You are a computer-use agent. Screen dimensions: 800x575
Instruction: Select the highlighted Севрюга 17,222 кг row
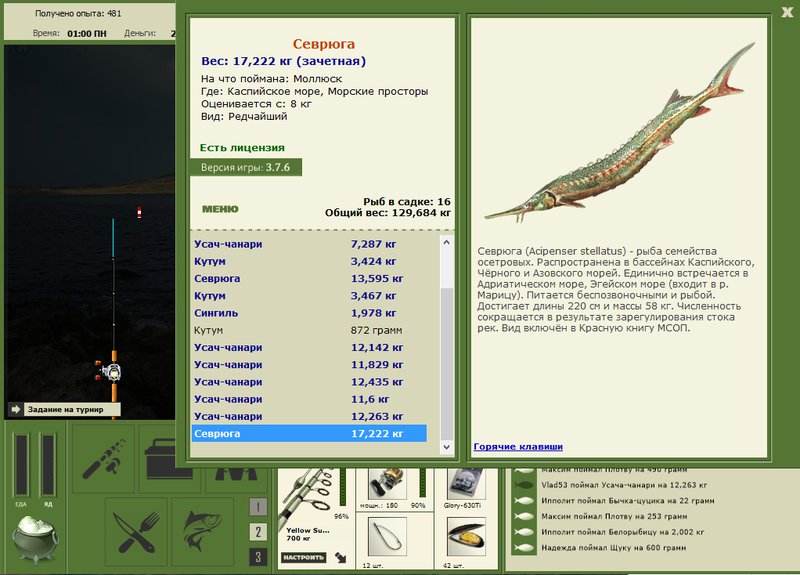(309, 434)
